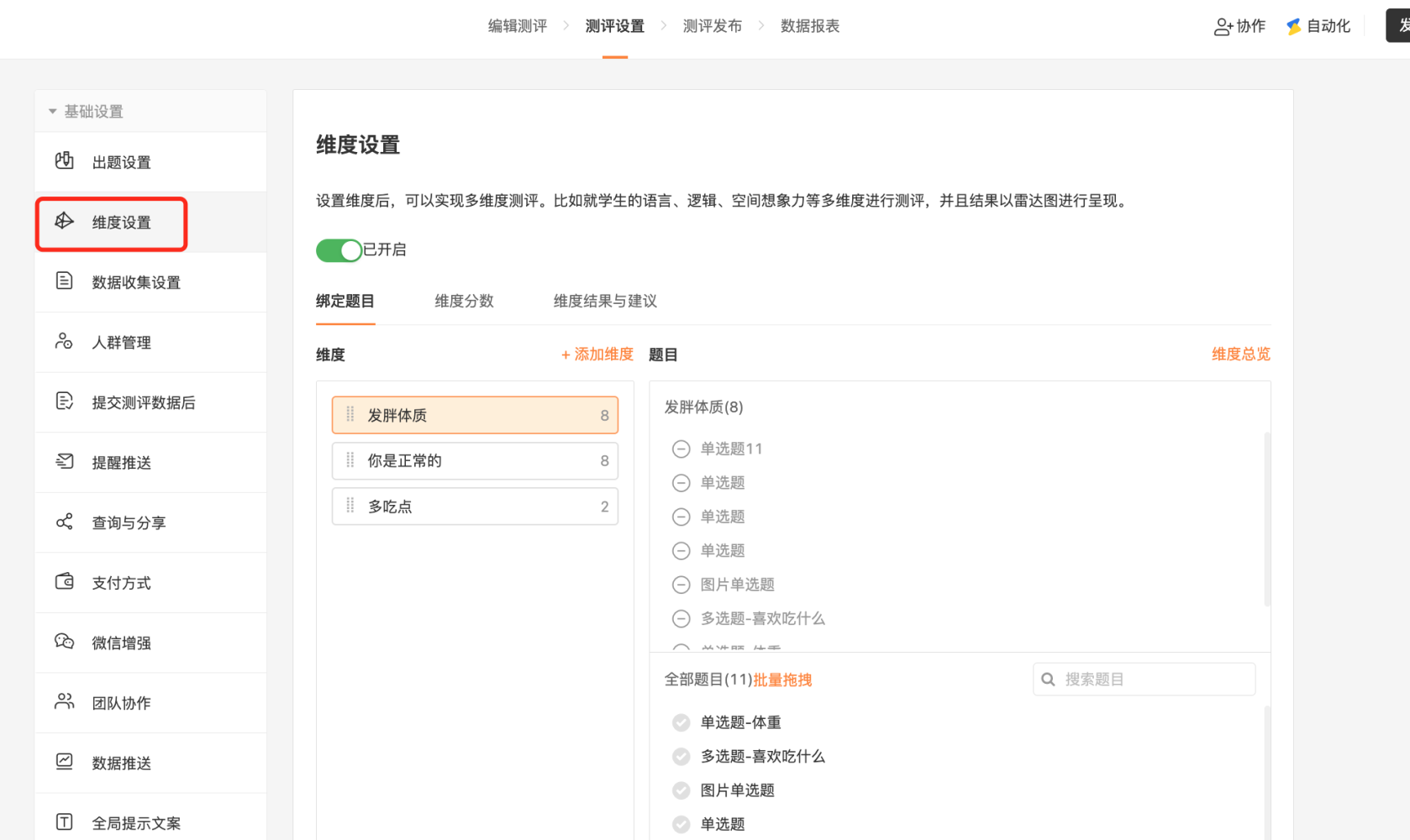Screen dimensions: 1410x840
Task: Open 人群管理 in sidebar
Action: tap(151, 343)
